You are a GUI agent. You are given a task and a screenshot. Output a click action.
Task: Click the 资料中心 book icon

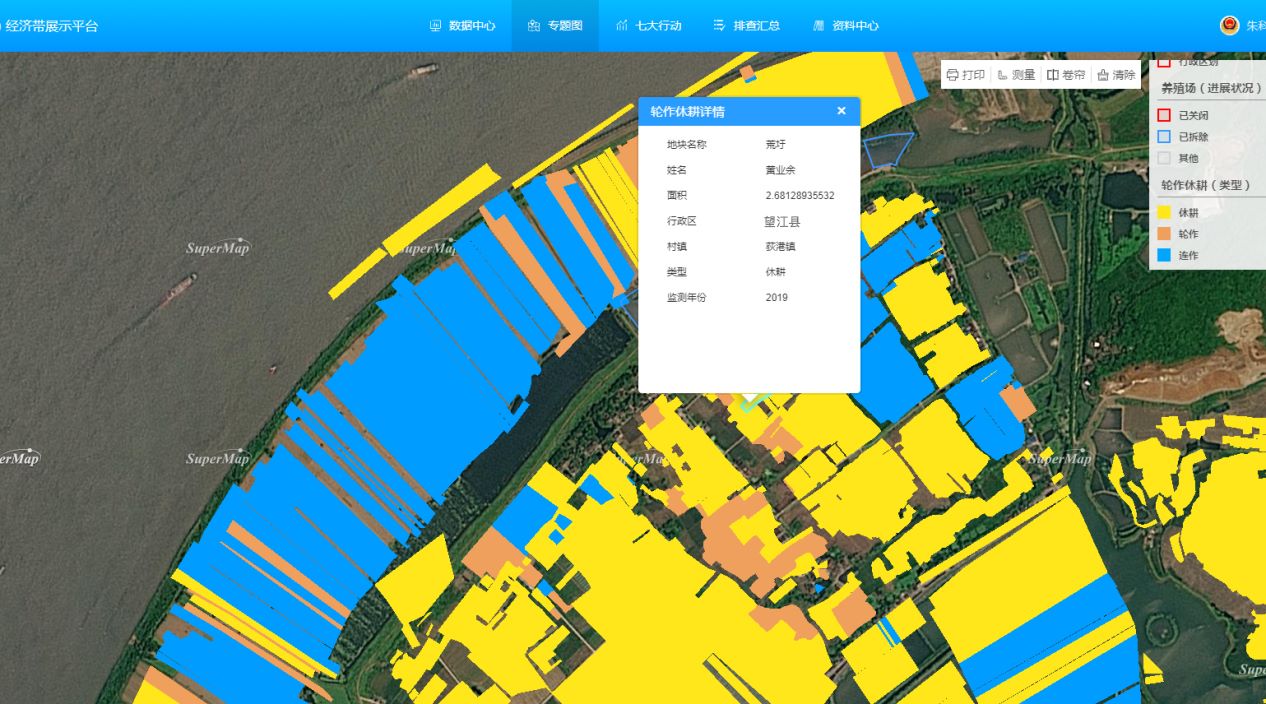coord(818,26)
